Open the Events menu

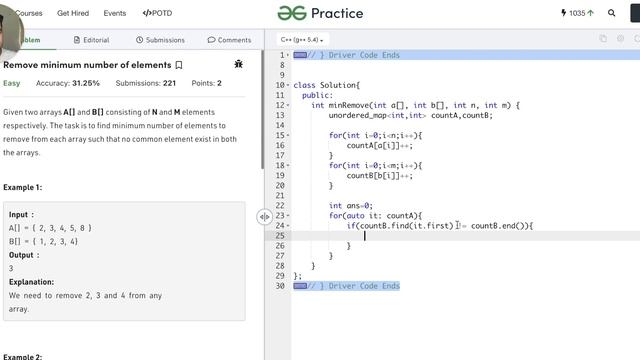point(115,13)
